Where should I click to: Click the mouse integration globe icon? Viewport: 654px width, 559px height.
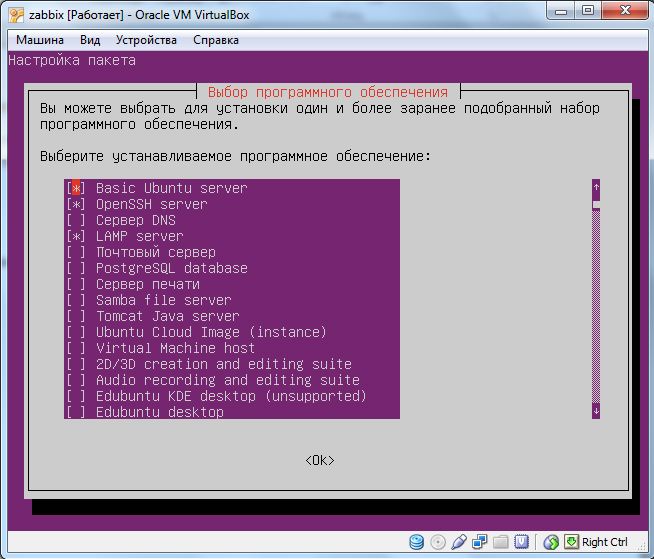point(551,542)
